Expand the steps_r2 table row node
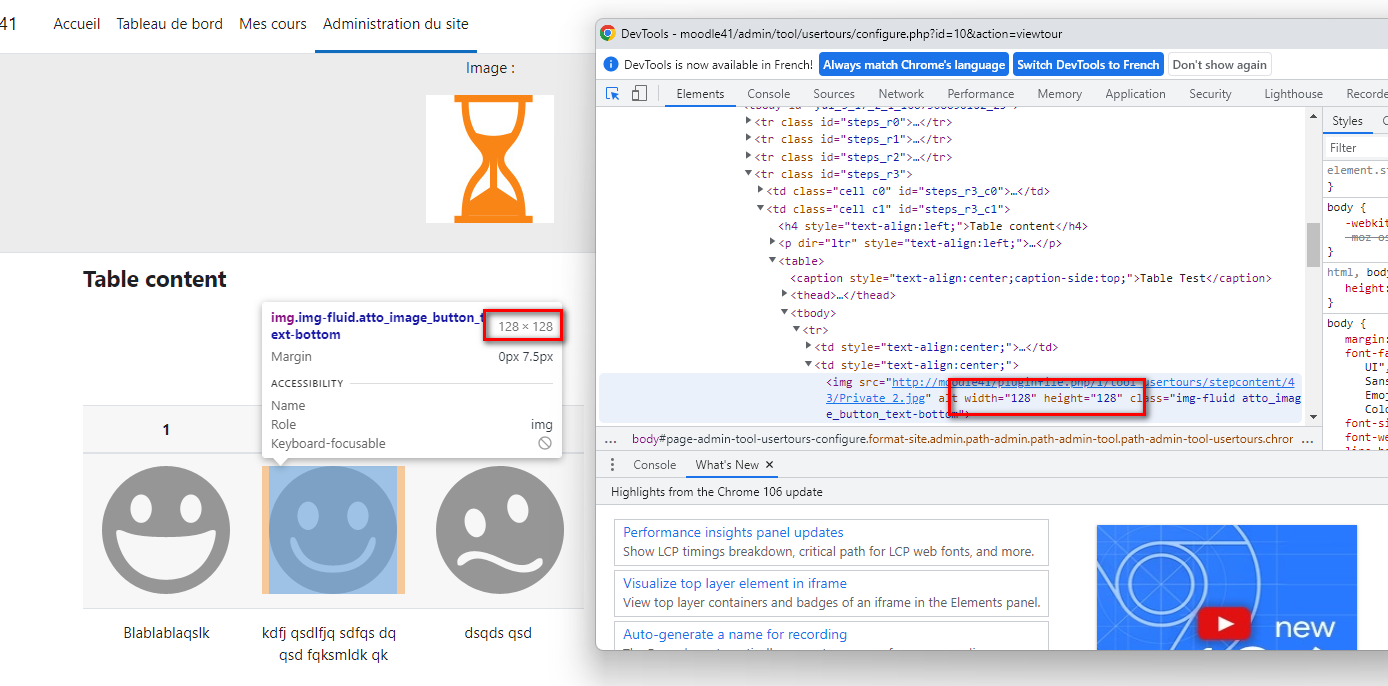 pos(749,157)
